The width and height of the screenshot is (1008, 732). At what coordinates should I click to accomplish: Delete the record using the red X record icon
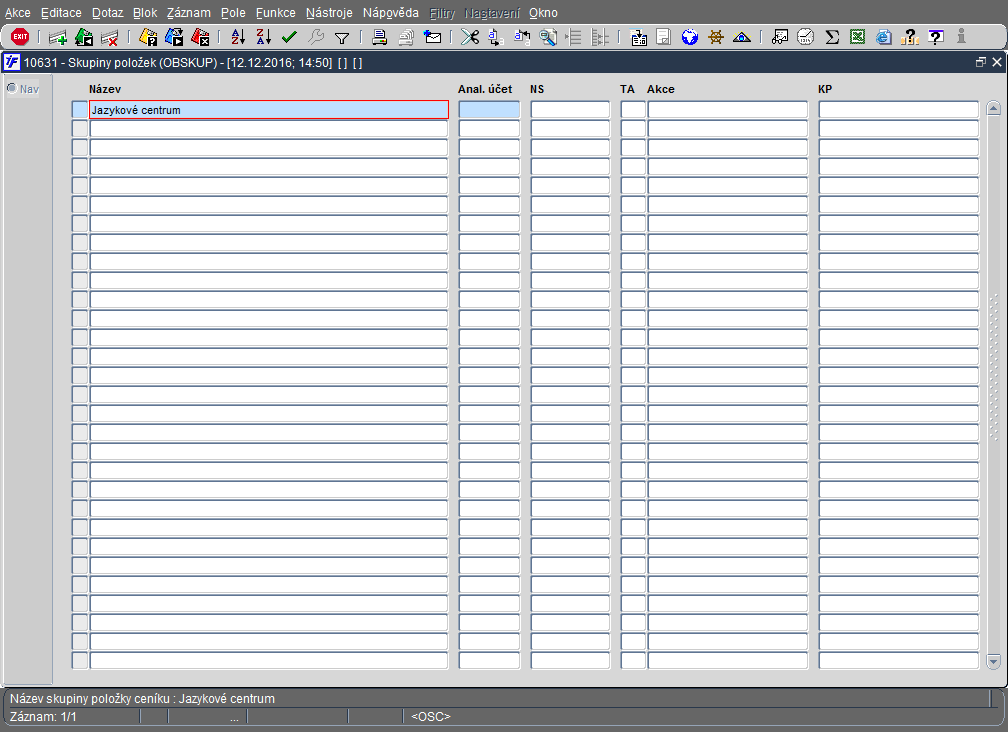click(109, 37)
